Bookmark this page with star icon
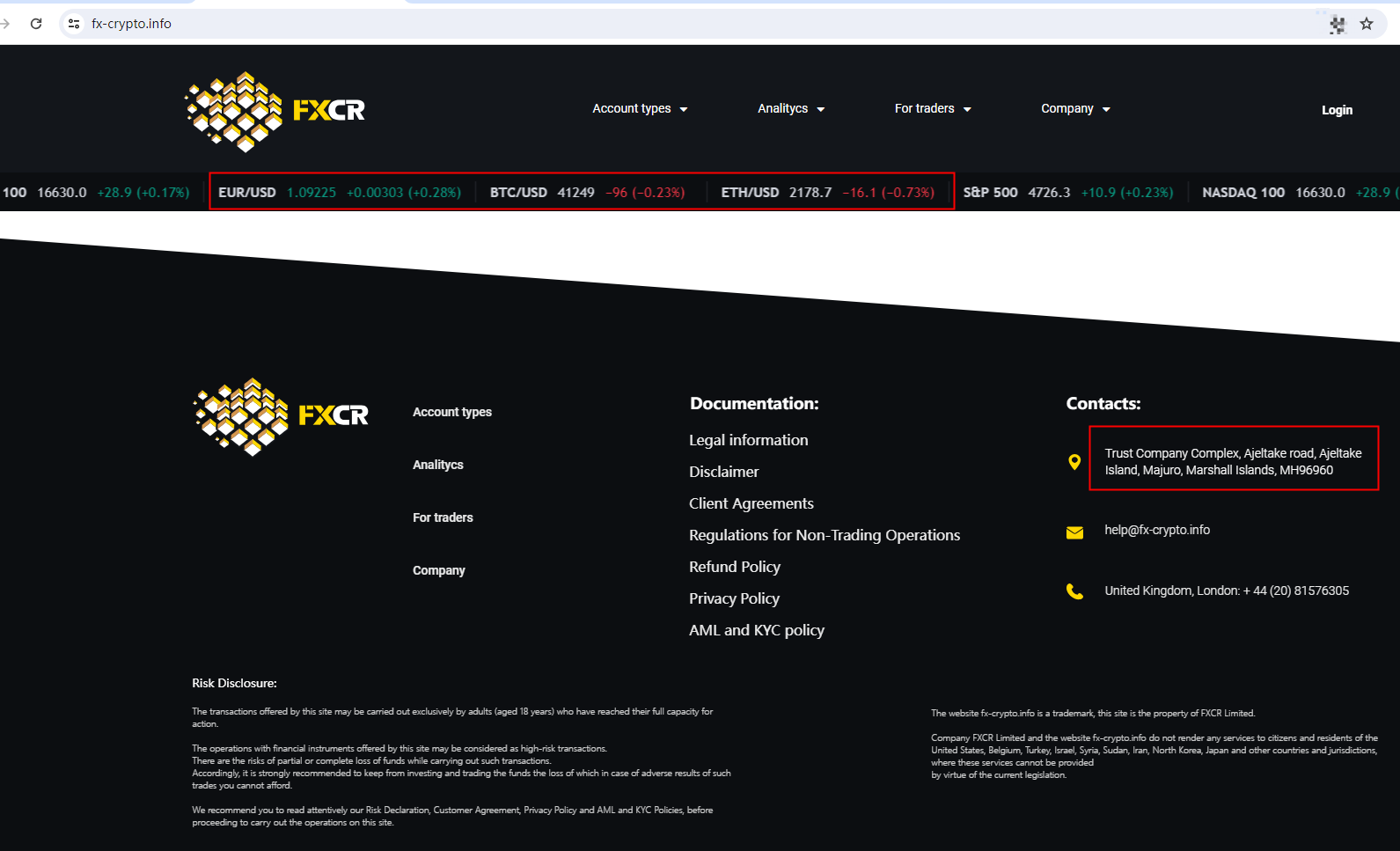The height and width of the screenshot is (851, 1400). (1367, 24)
